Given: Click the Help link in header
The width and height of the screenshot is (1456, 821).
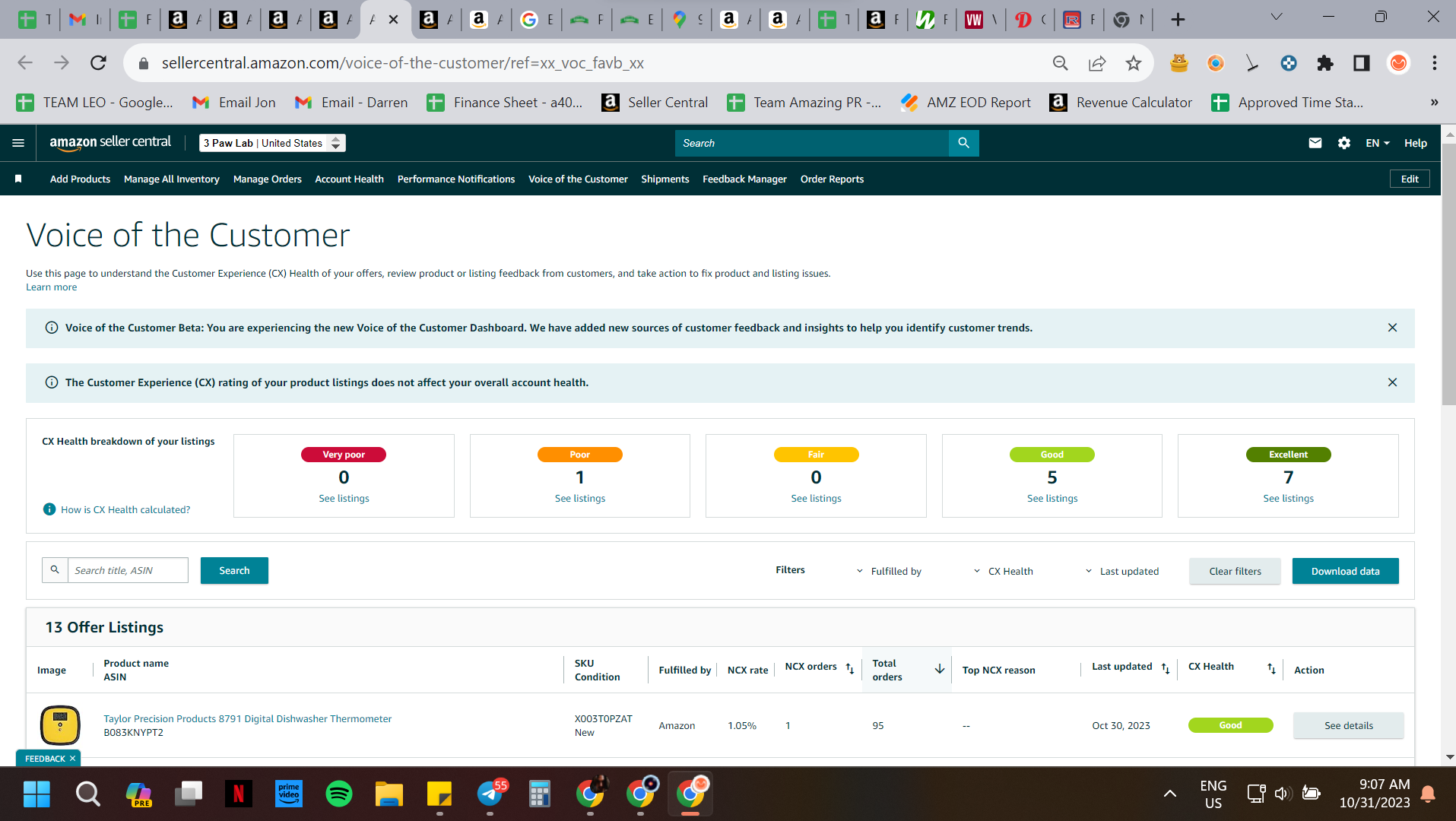Looking at the screenshot, I should point(1415,143).
